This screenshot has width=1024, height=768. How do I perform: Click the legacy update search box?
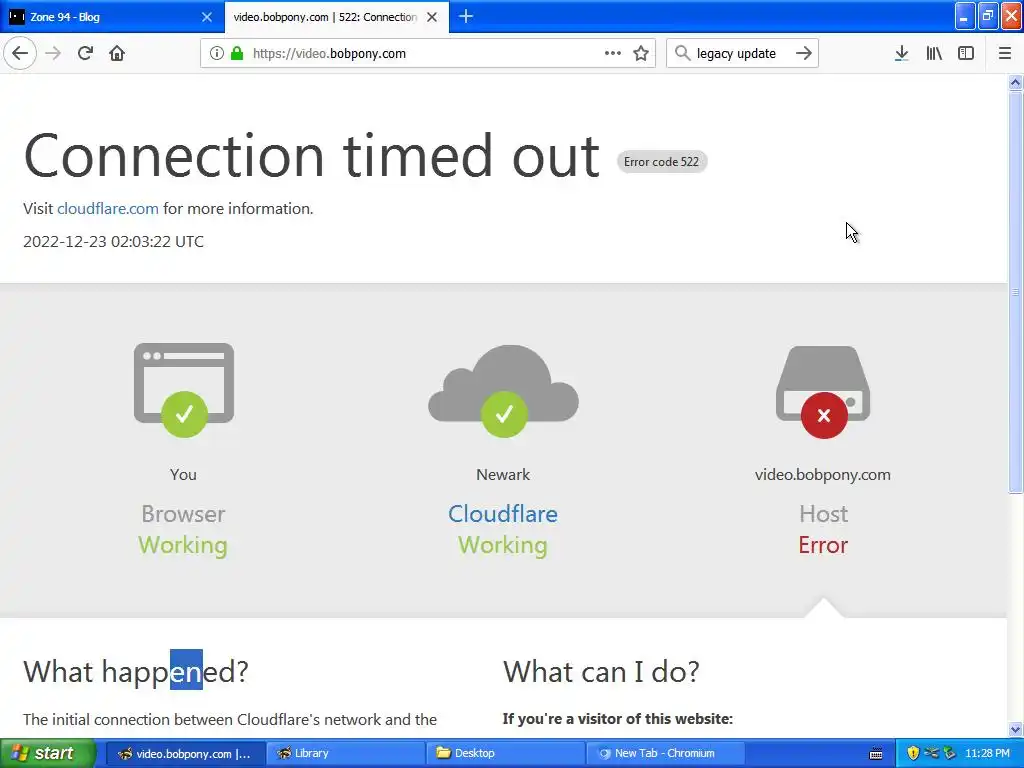coord(741,54)
